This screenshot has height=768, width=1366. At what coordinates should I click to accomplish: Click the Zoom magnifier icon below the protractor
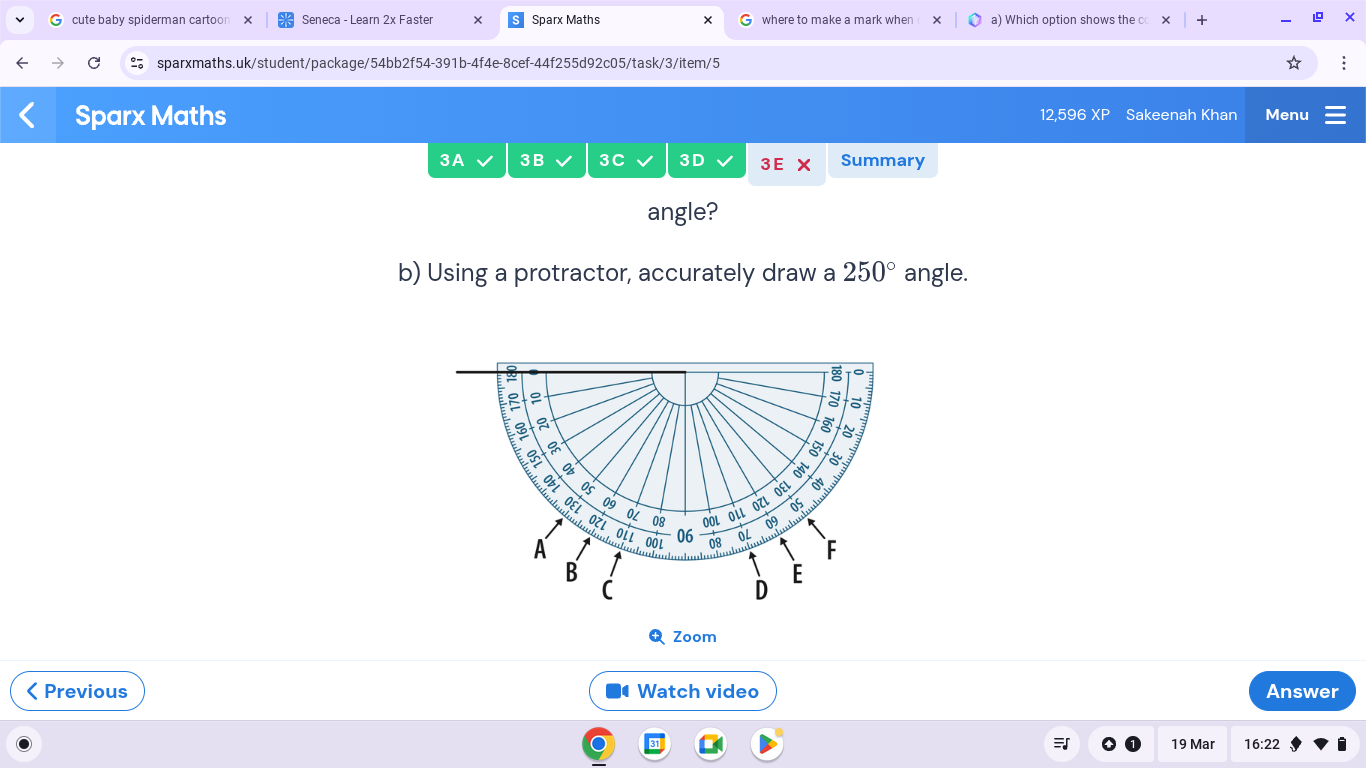tap(657, 636)
